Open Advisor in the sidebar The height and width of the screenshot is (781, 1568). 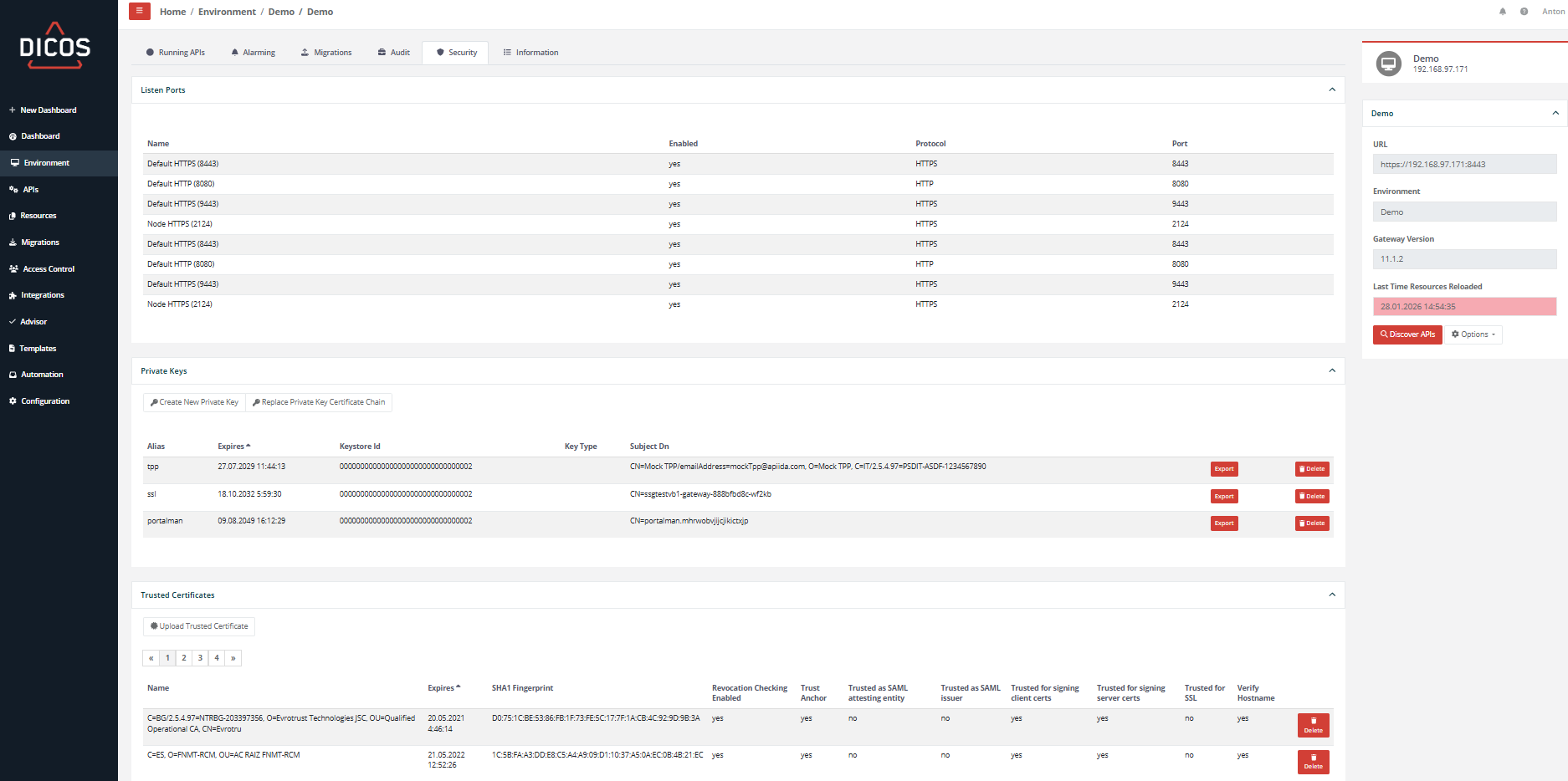tap(33, 322)
